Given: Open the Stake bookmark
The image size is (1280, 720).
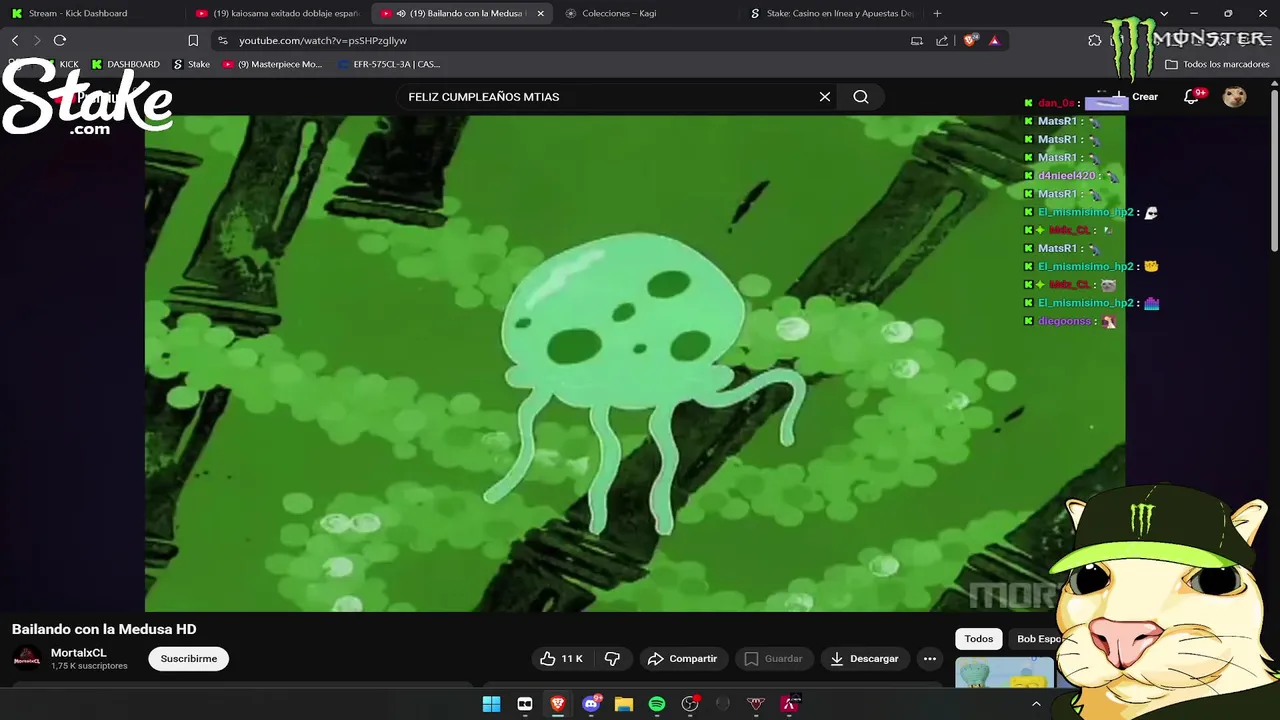Looking at the screenshot, I should coord(192,64).
